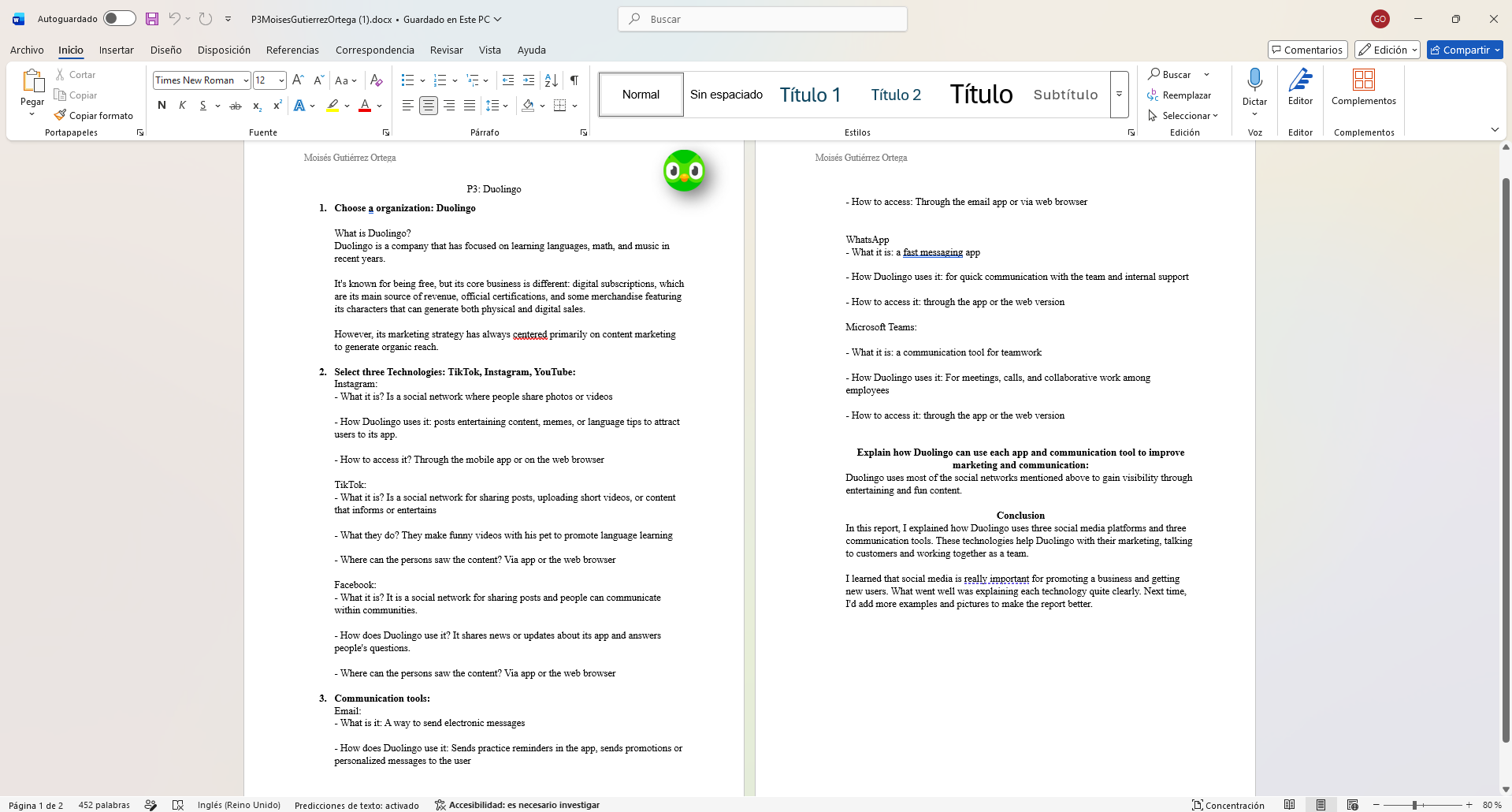This screenshot has height=812, width=1512.
Task: Open the Seleccionar dropdown
Action: [x=1183, y=115]
